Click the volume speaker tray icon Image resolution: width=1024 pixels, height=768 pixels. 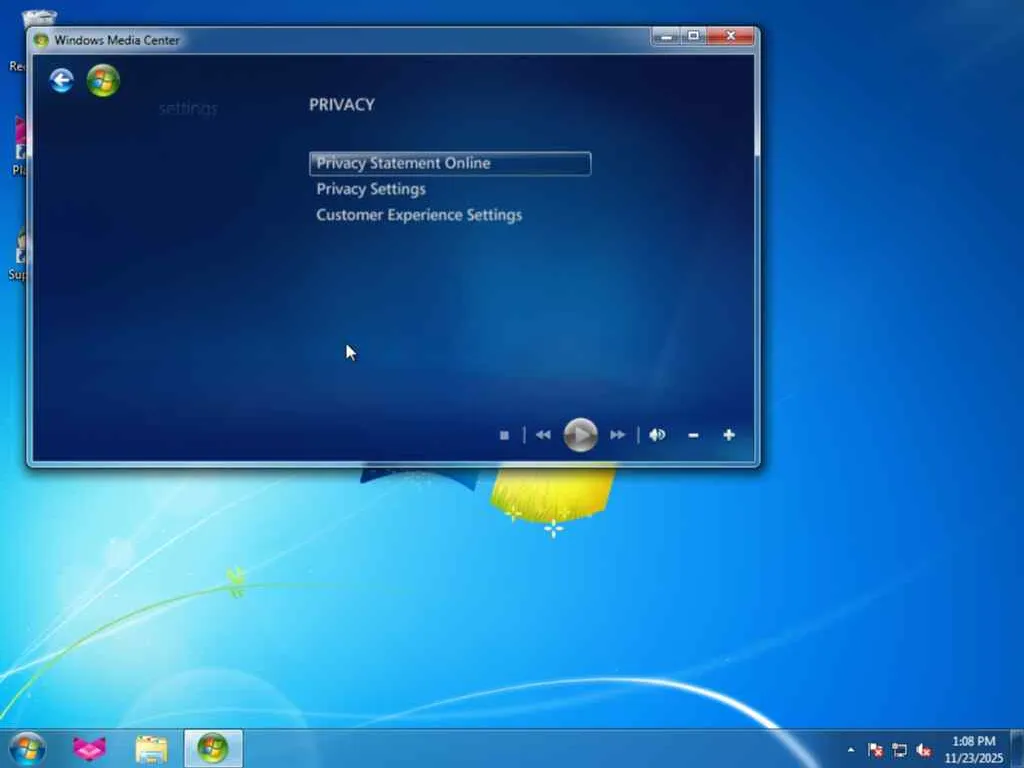pos(923,750)
